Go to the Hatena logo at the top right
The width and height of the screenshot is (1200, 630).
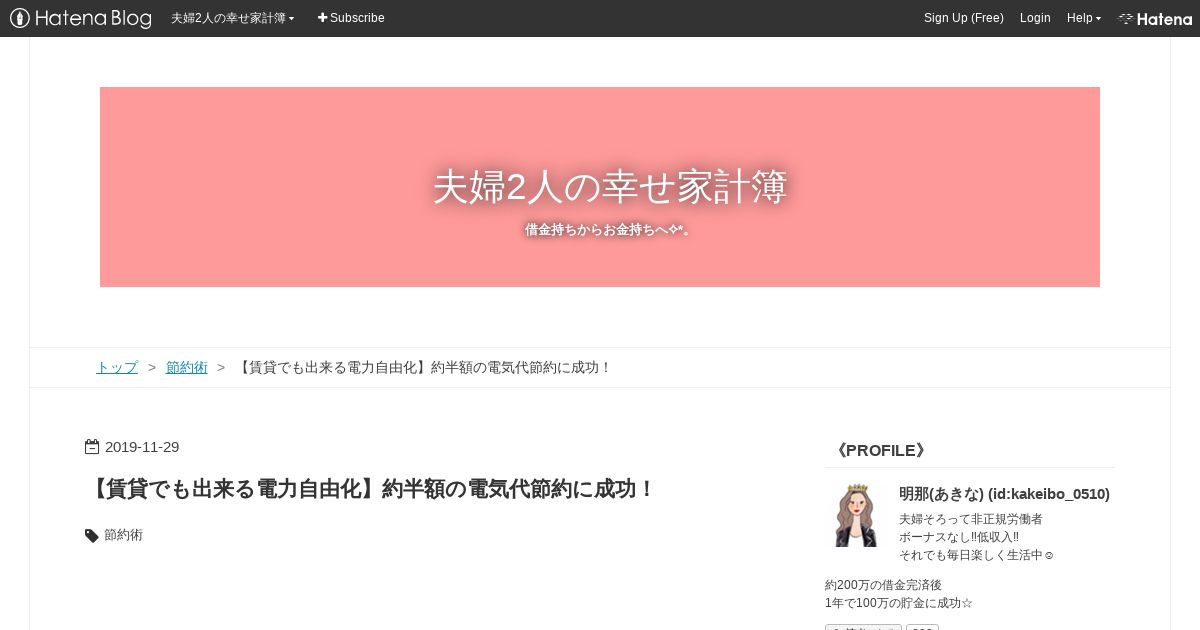tap(1155, 18)
